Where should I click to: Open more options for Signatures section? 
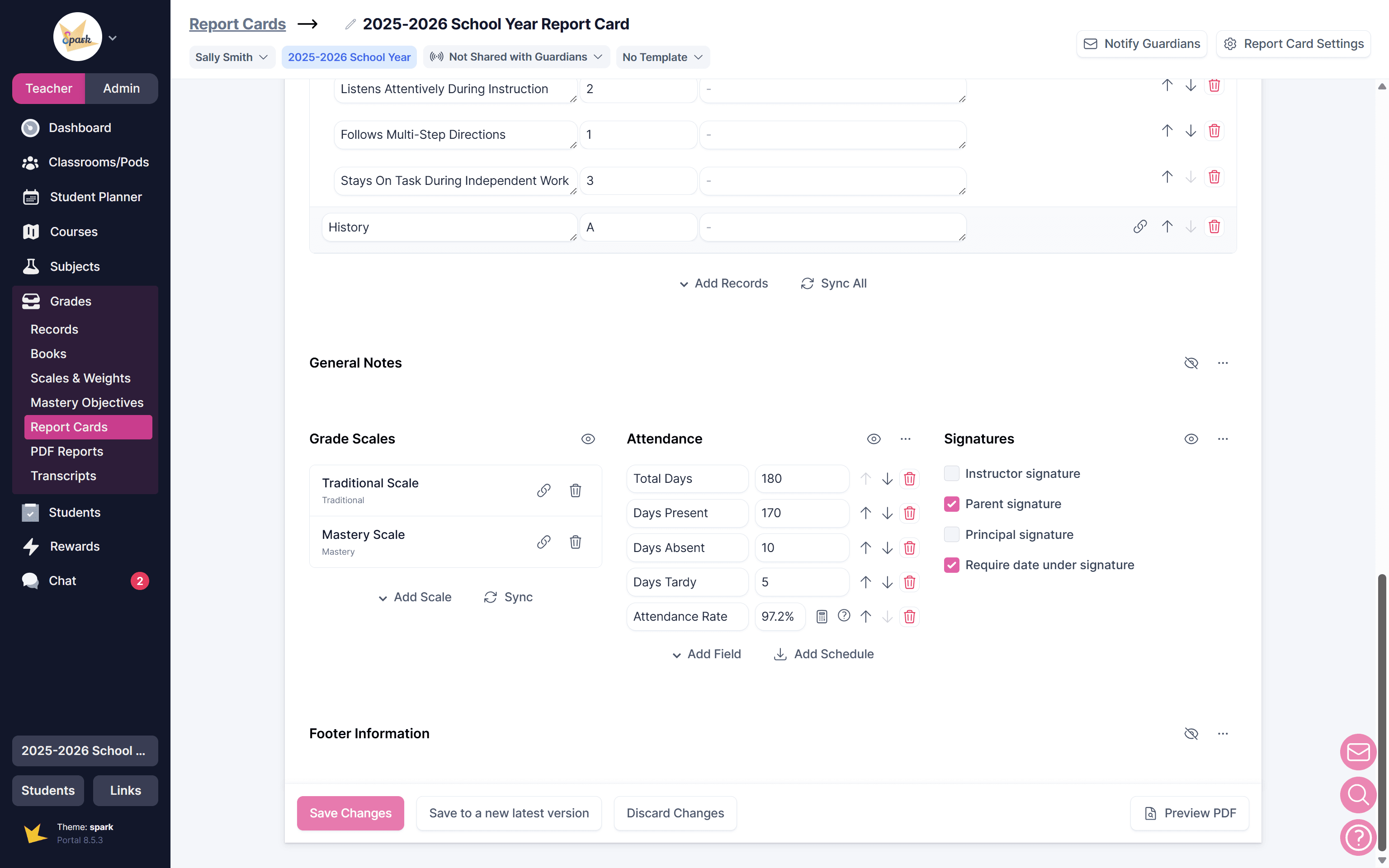coord(1223,439)
